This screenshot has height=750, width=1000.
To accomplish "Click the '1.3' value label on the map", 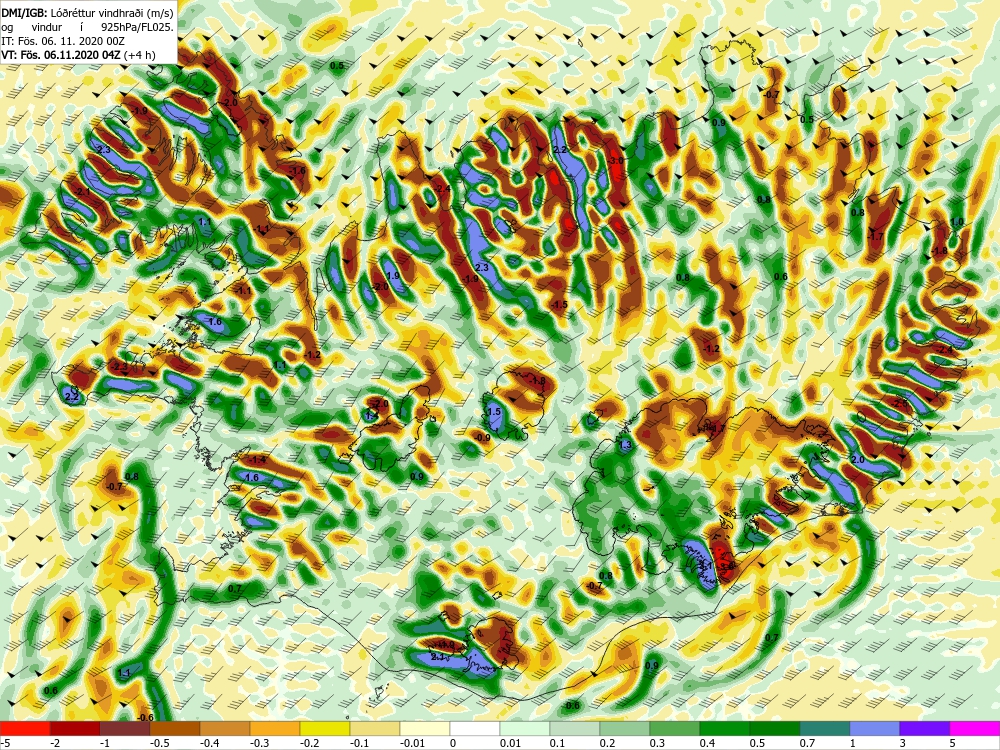I will click(x=625, y=445).
